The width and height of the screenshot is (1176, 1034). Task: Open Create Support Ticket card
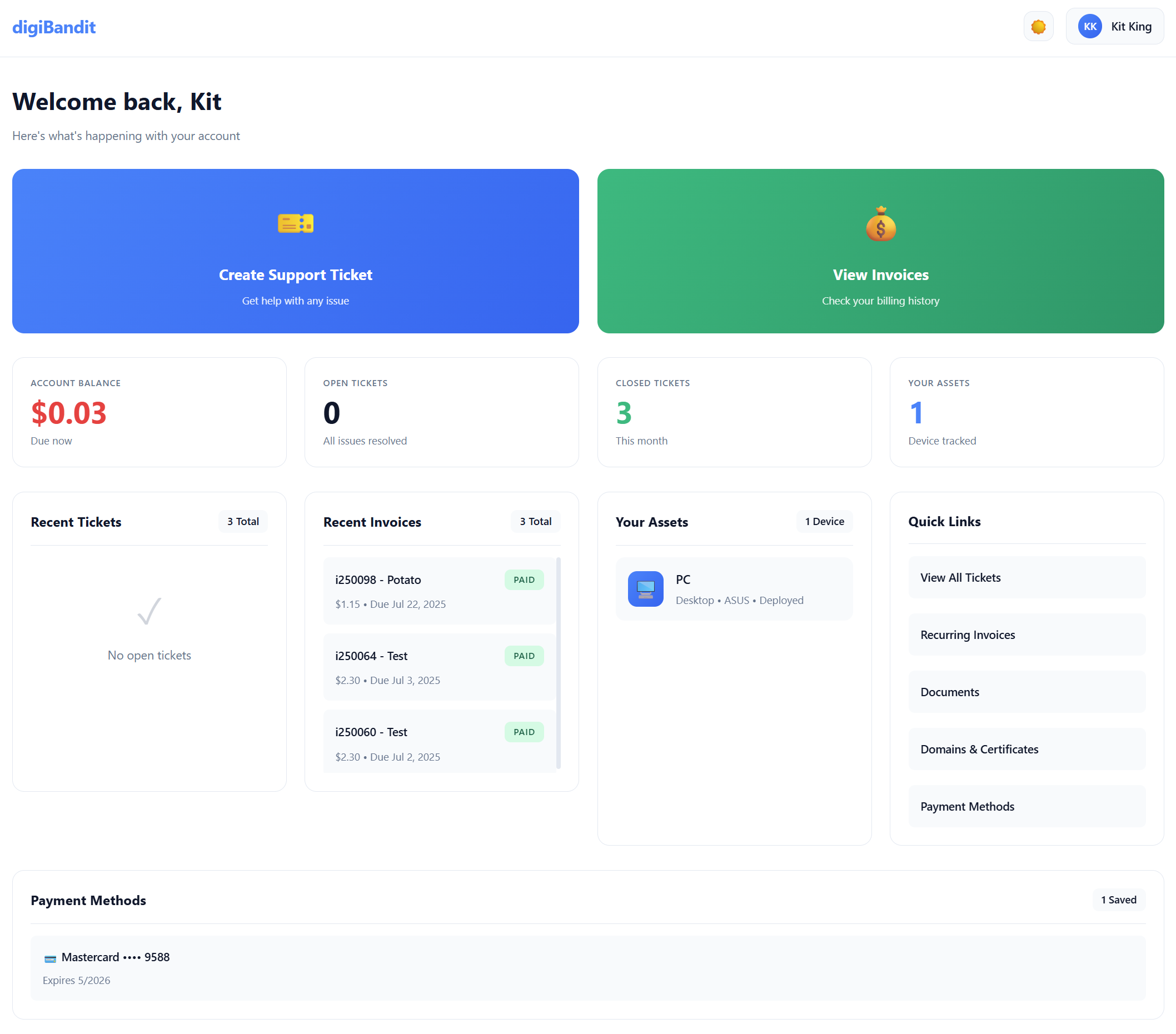[x=295, y=275]
